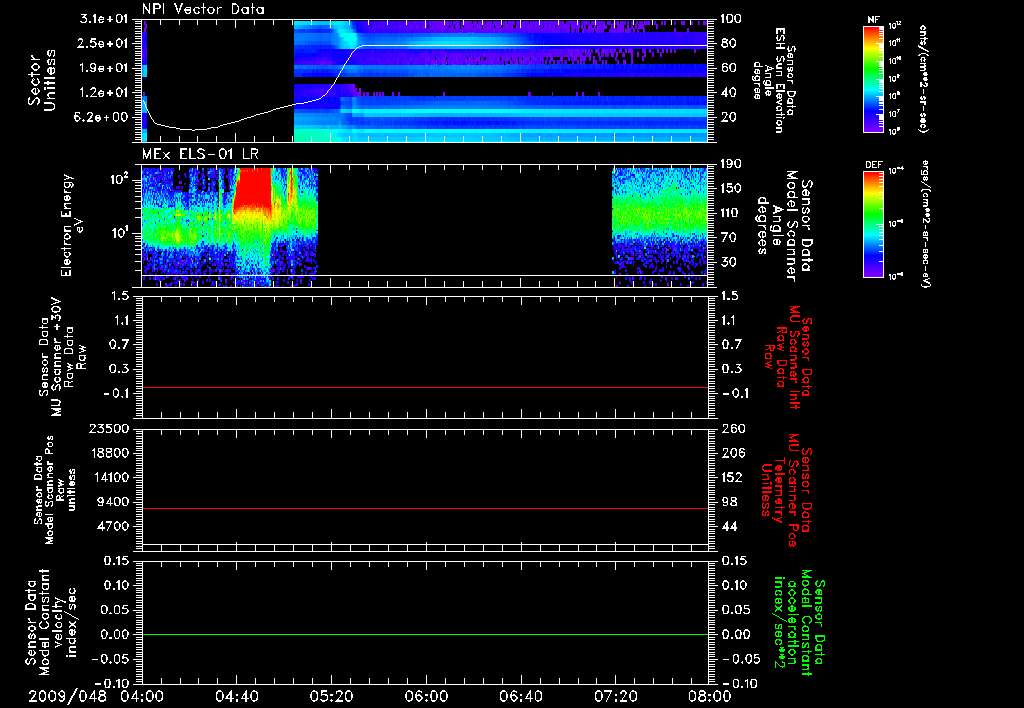Click the 98 telemetry tick label
1024x708 pixels.
point(729,502)
